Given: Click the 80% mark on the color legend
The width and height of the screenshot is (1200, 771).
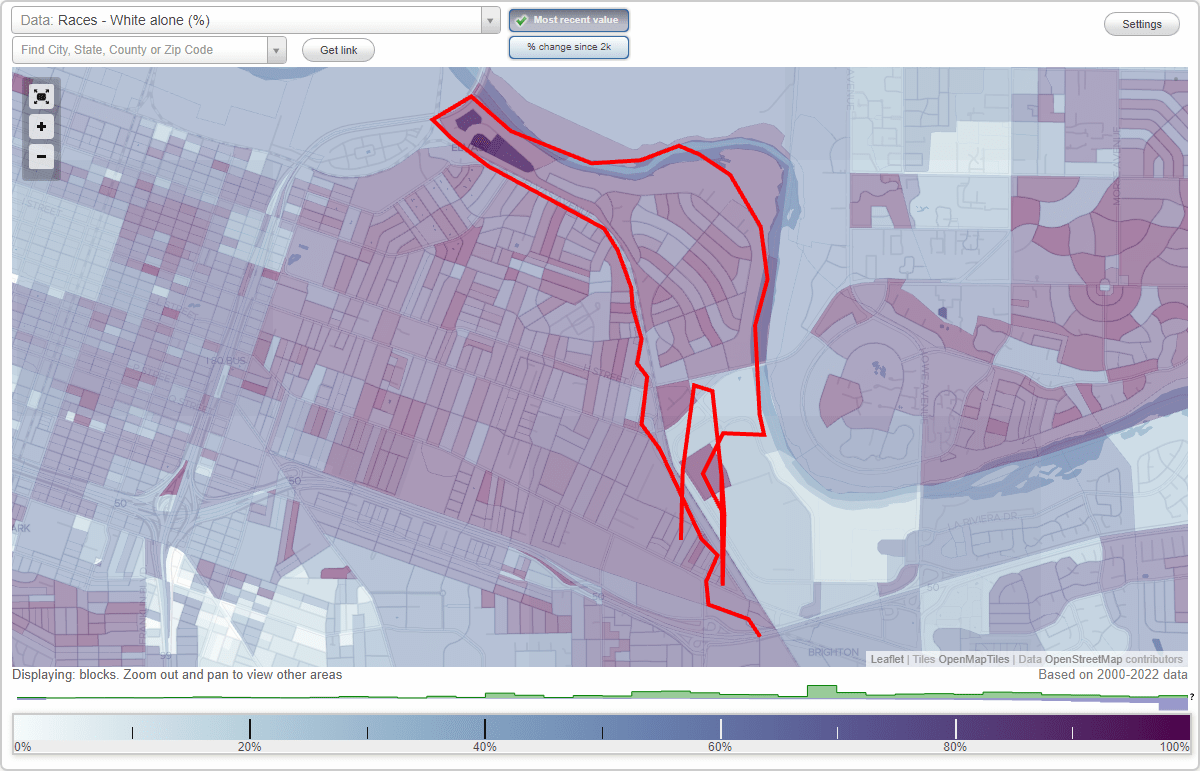Looking at the screenshot, I should 956,729.
